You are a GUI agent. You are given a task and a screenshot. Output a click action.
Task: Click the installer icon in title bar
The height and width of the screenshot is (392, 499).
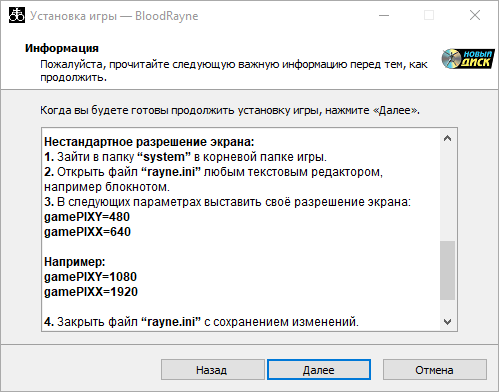point(17,15)
